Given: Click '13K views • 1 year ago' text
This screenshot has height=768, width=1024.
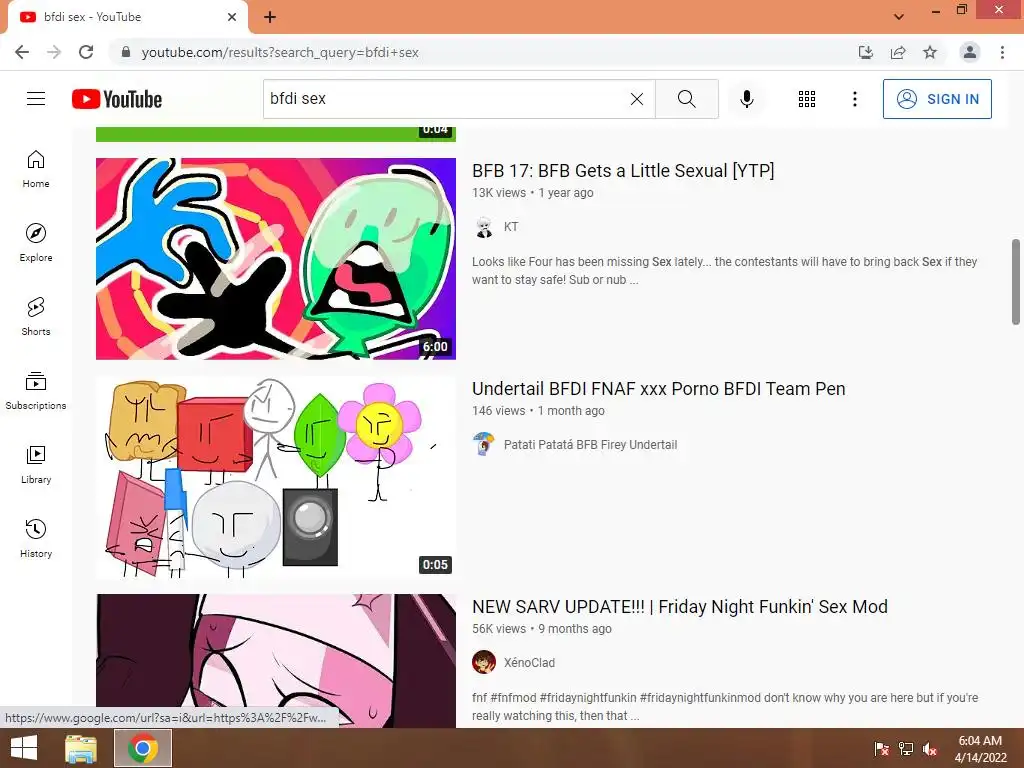Looking at the screenshot, I should [533, 193].
